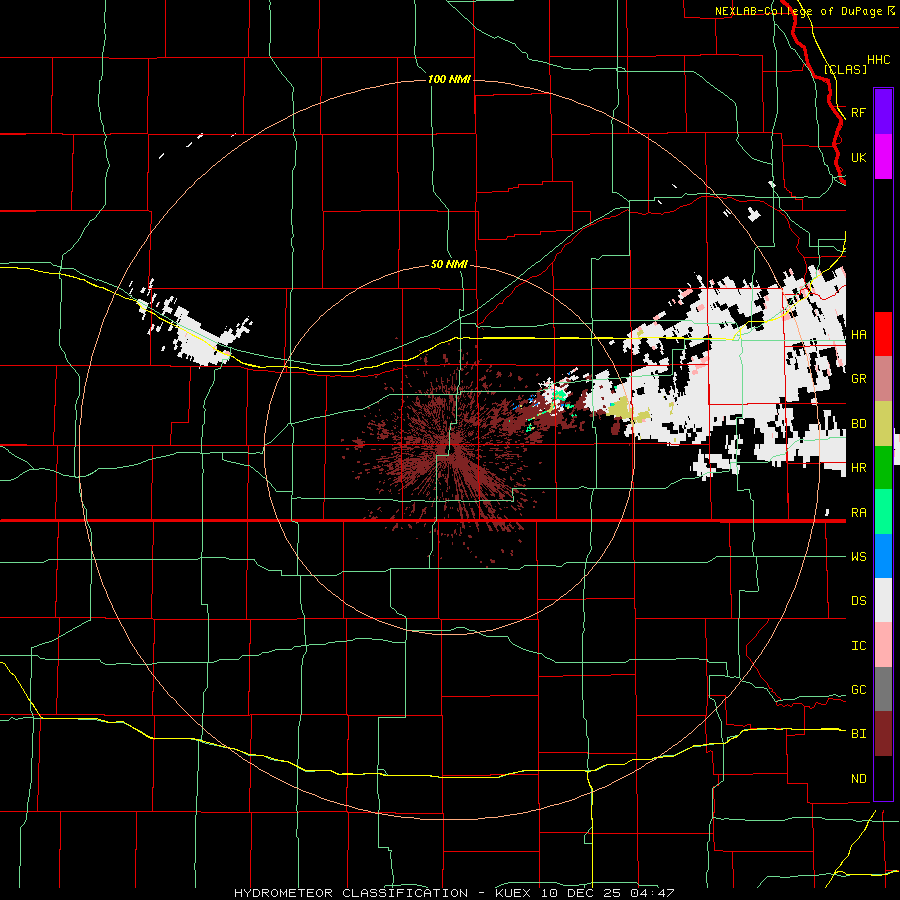
Task: Click the DS white legend swatch
Action: [x=883, y=600]
